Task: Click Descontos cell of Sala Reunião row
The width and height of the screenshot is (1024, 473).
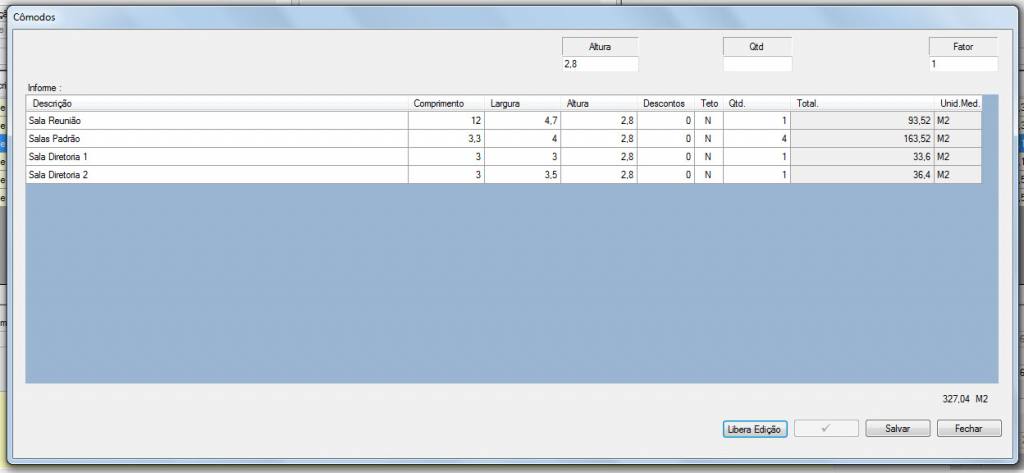Action: coord(665,121)
